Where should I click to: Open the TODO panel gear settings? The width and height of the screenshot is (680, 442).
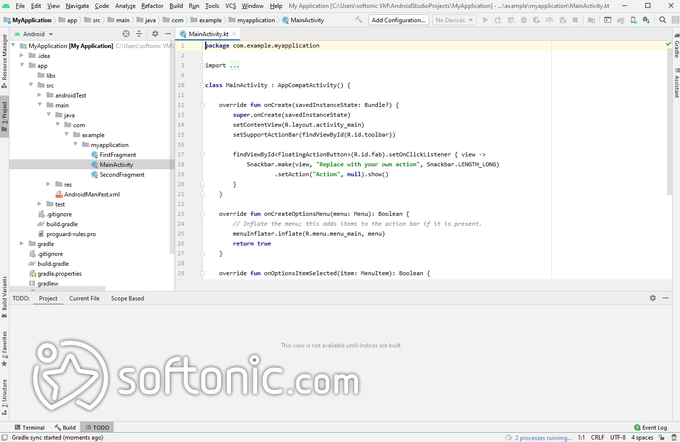pyautogui.click(x=653, y=298)
